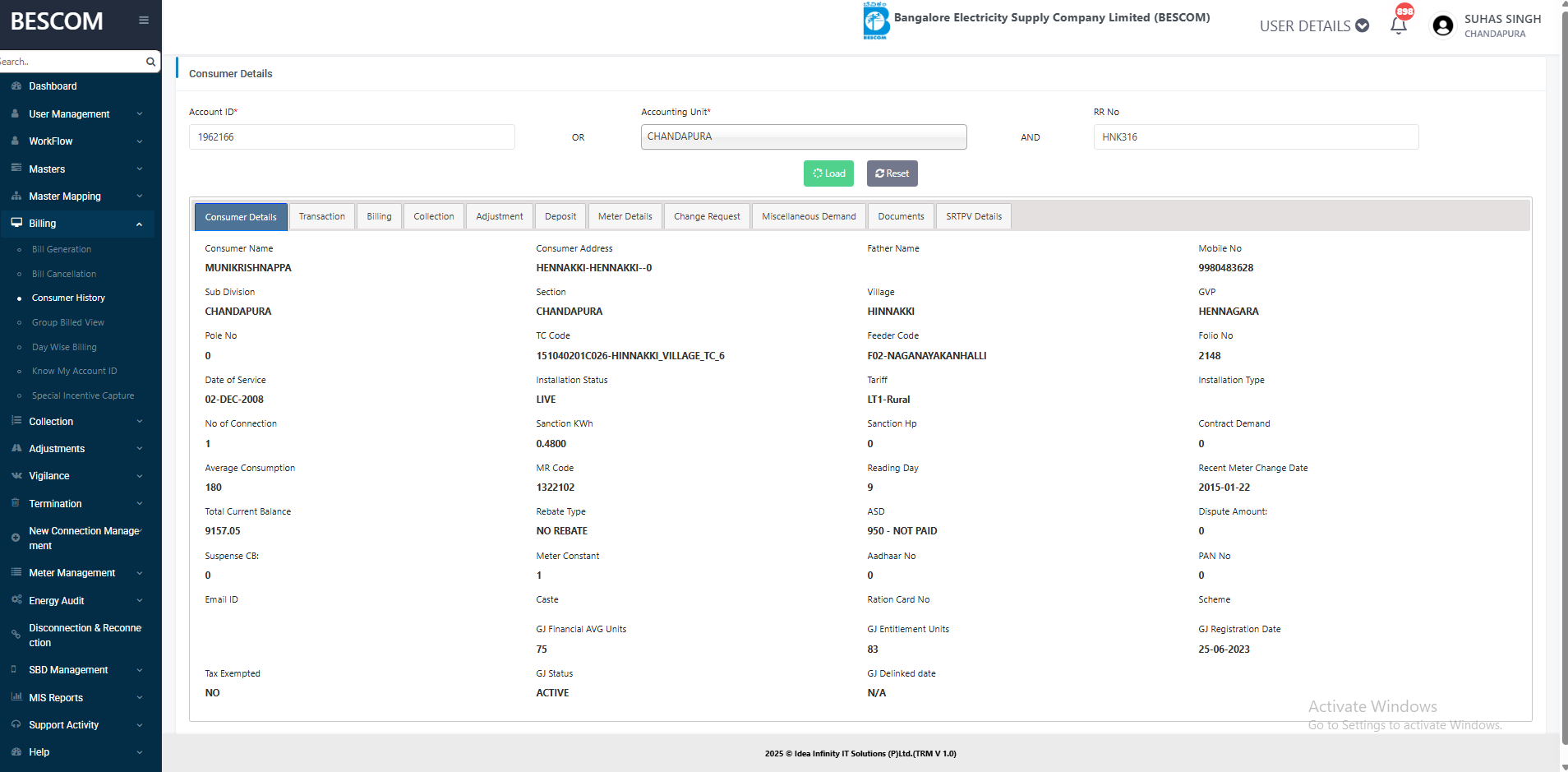
Task: Open the Billing tab
Action: pyautogui.click(x=379, y=216)
